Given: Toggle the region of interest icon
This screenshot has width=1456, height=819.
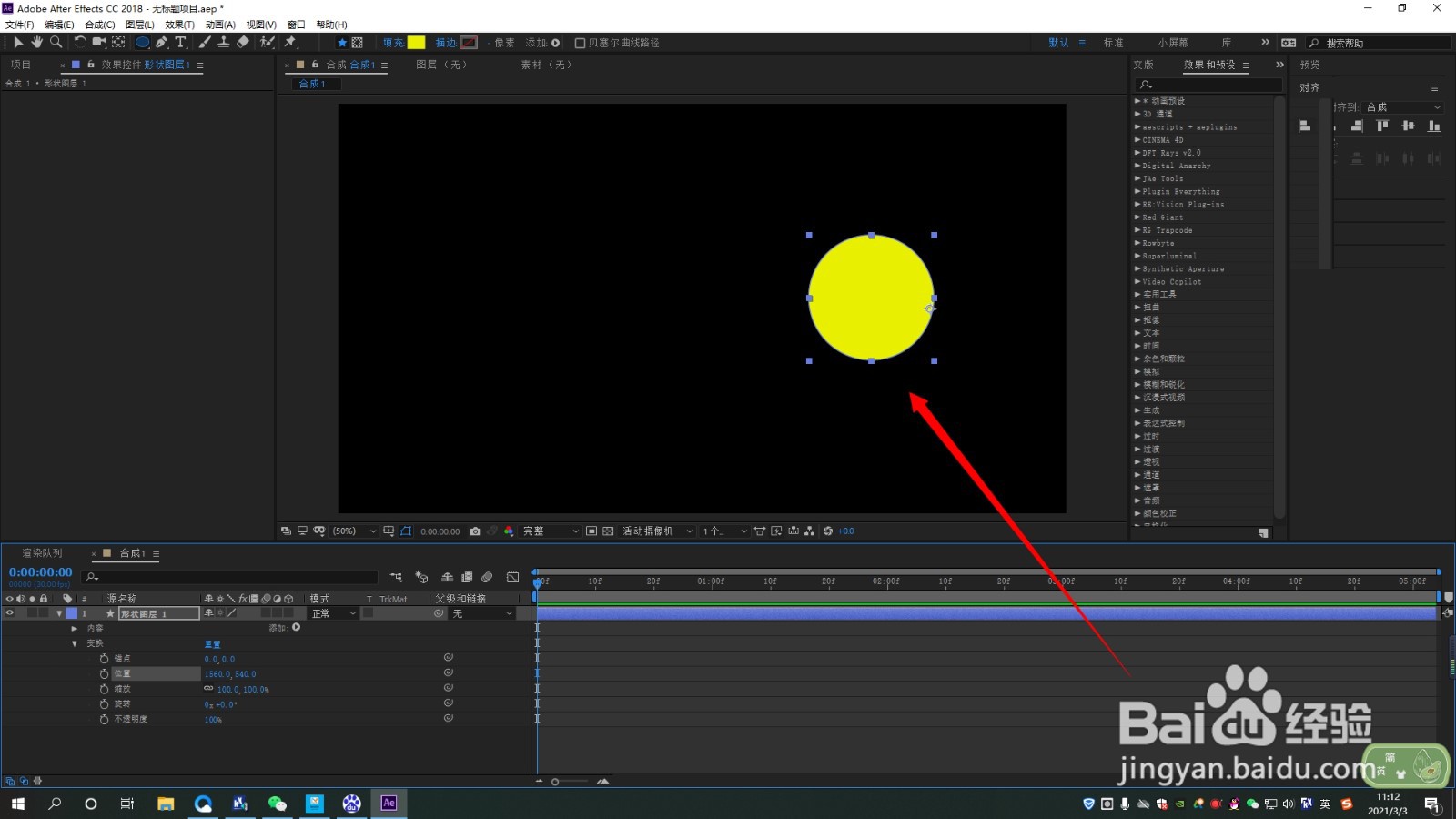Looking at the screenshot, I should coord(591,531).
